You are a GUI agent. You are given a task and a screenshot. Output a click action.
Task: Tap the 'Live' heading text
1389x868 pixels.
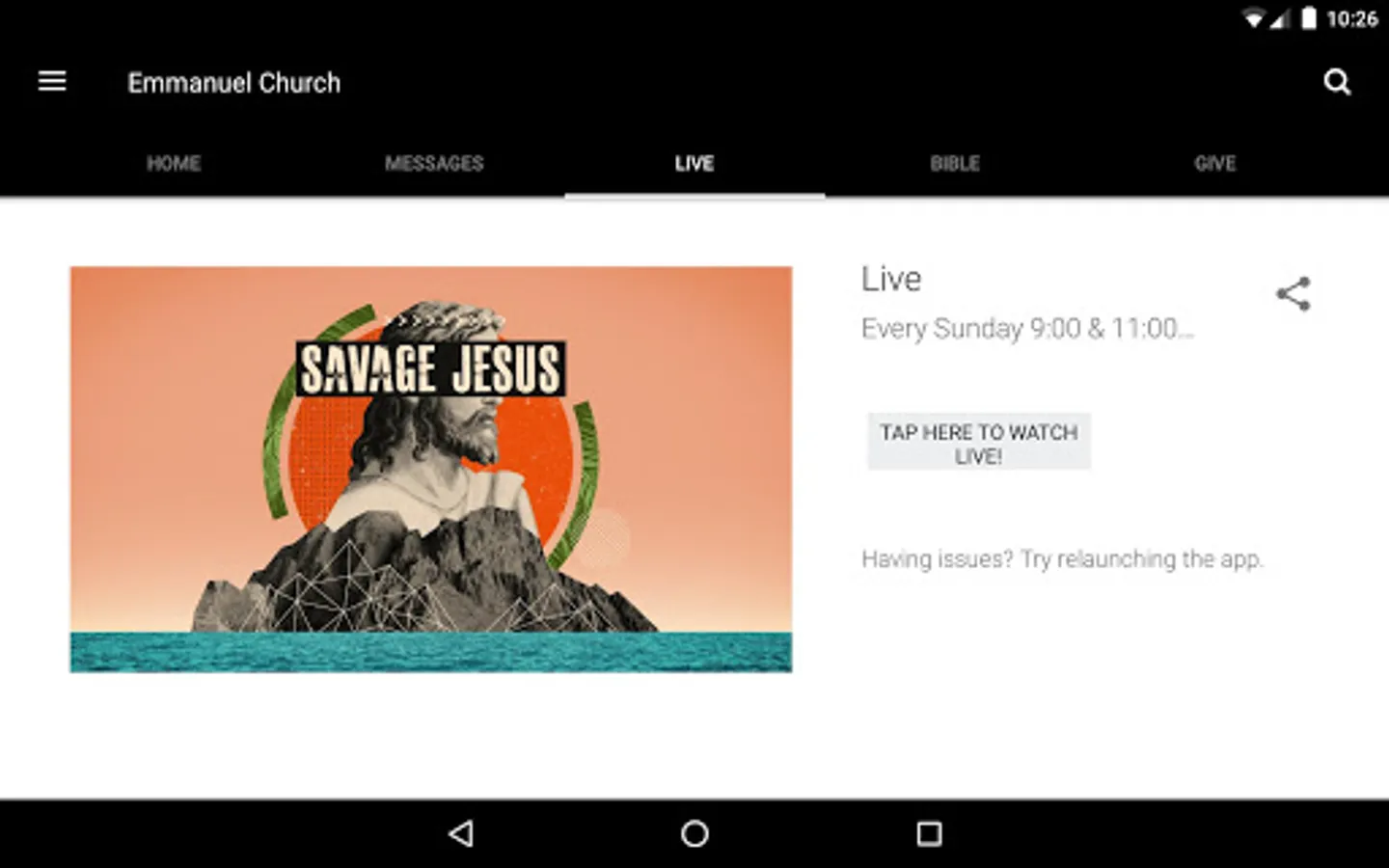coord(891,279)
